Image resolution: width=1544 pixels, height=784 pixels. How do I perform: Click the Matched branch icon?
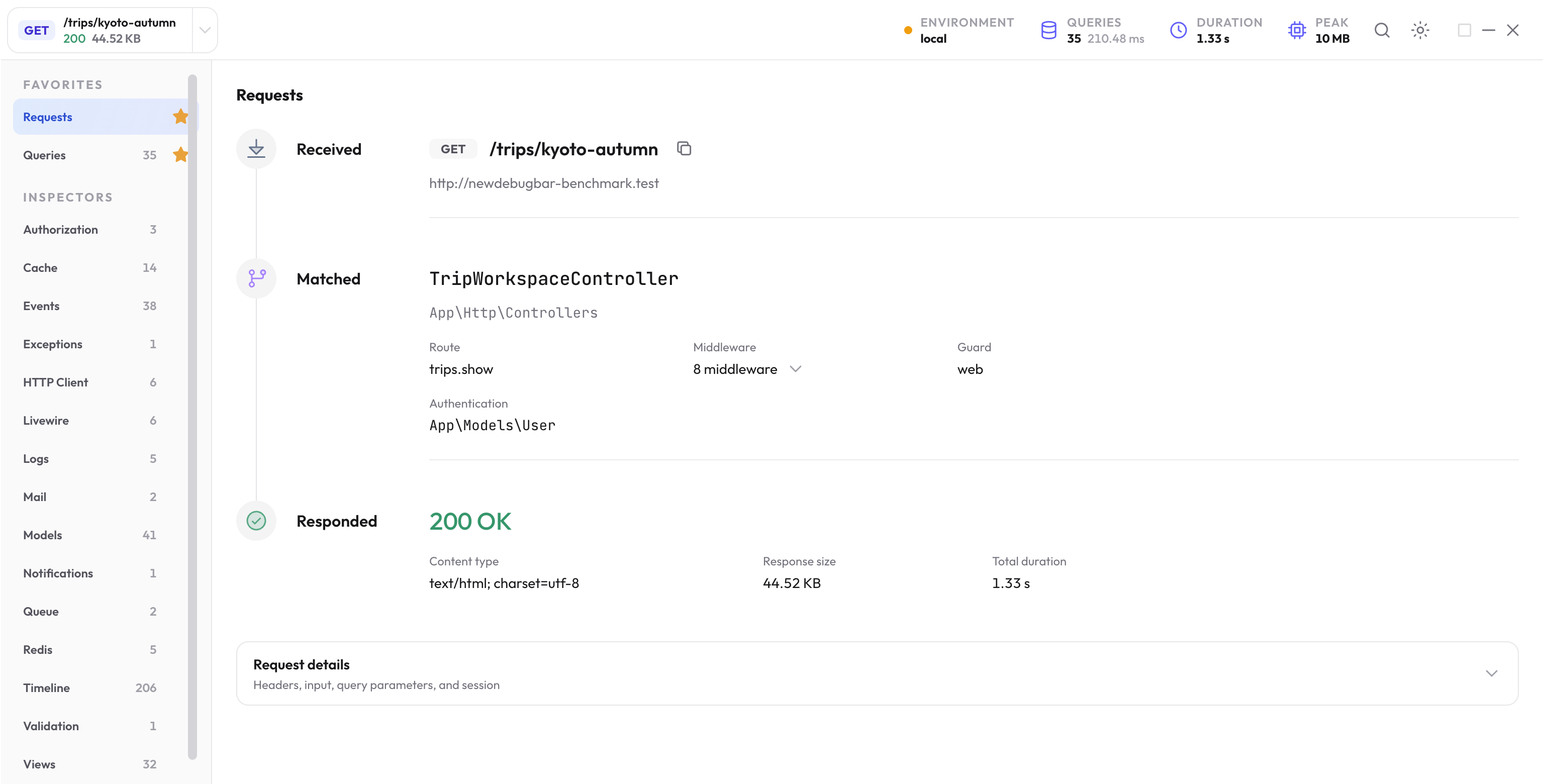click(x=256, y=278)
